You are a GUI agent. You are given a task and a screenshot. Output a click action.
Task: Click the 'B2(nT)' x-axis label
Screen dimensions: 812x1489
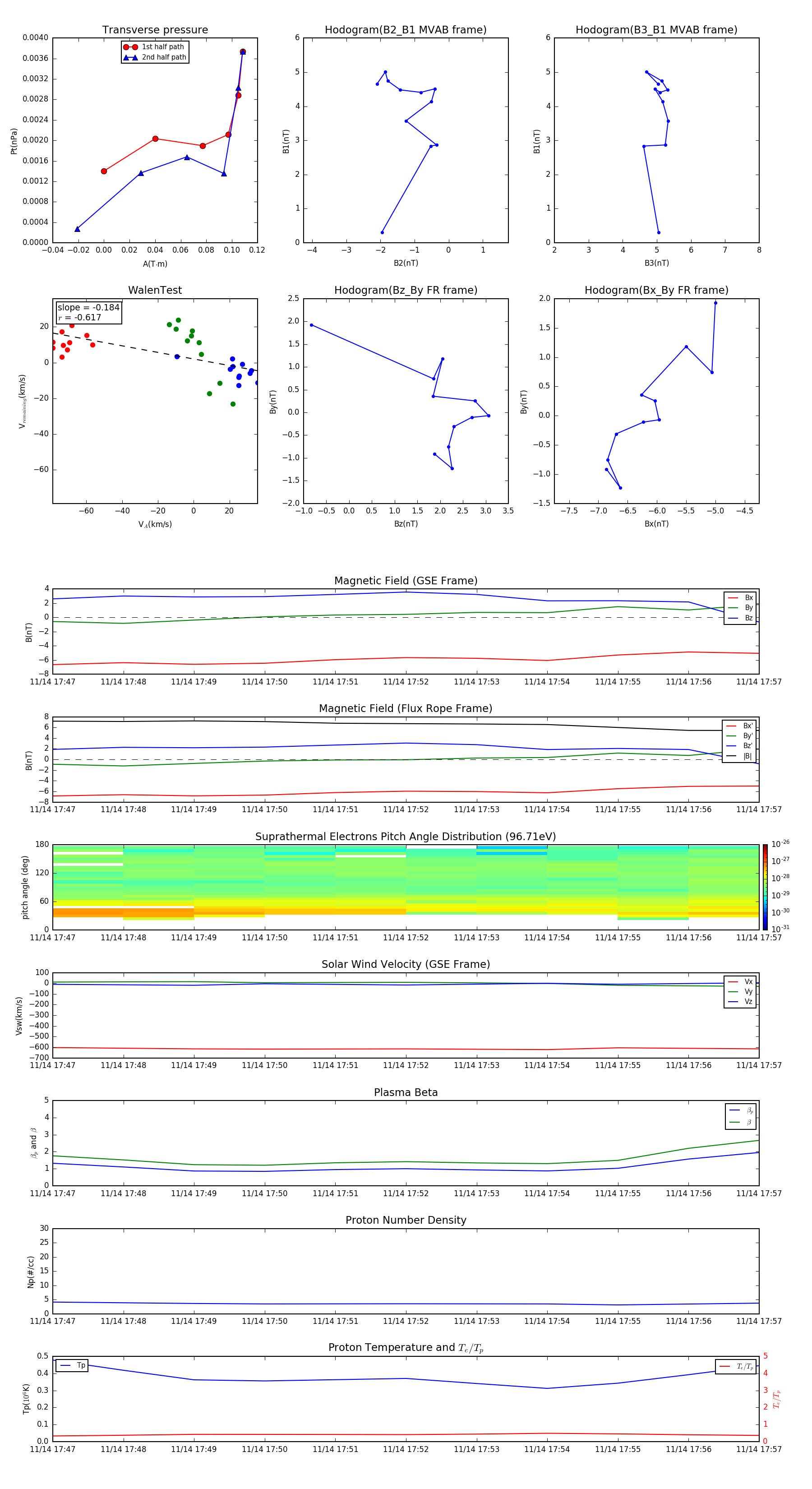pos(406,263)
